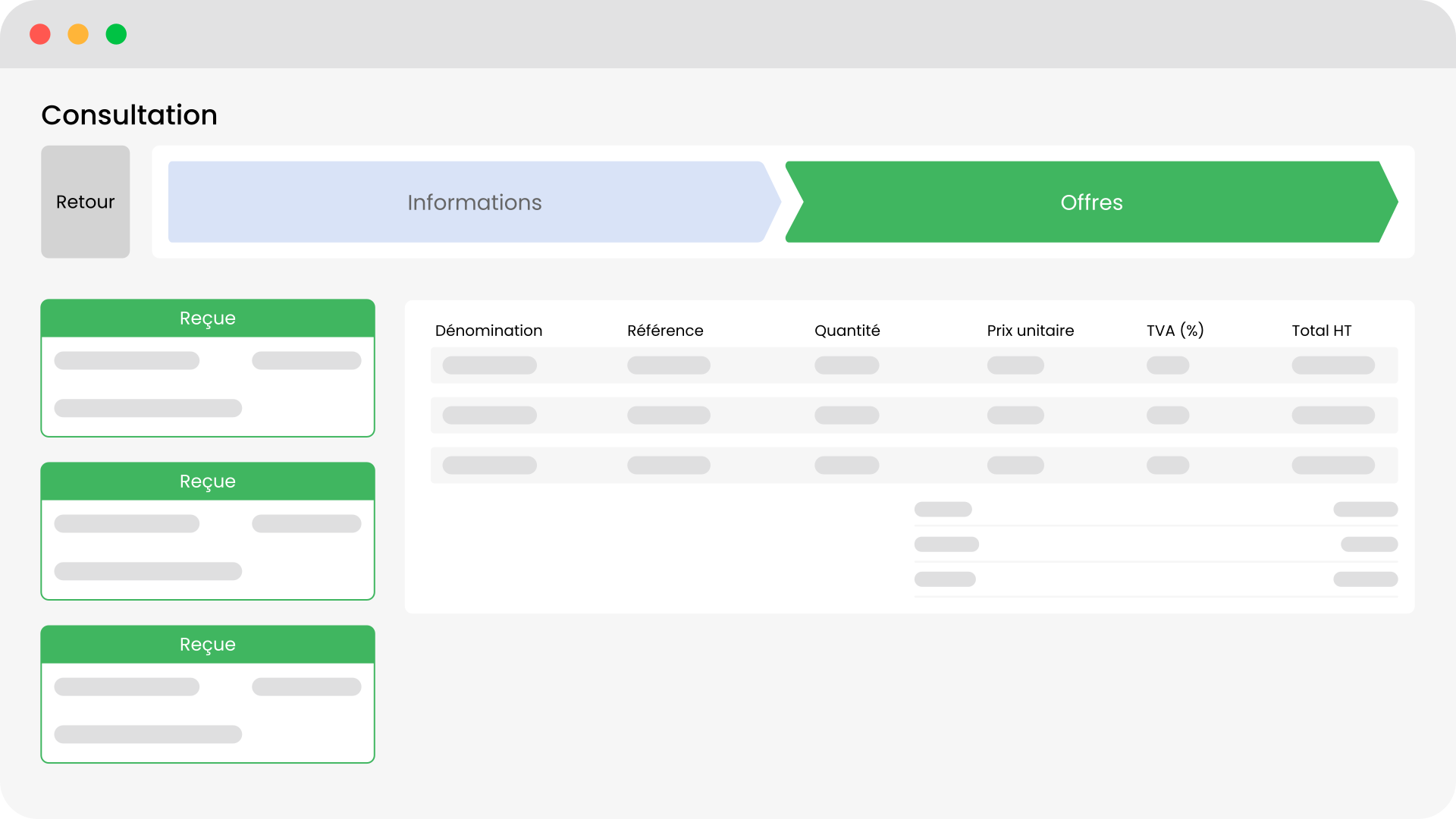Sort by Quantité column header
The image size is (1456, 819).
847,331
